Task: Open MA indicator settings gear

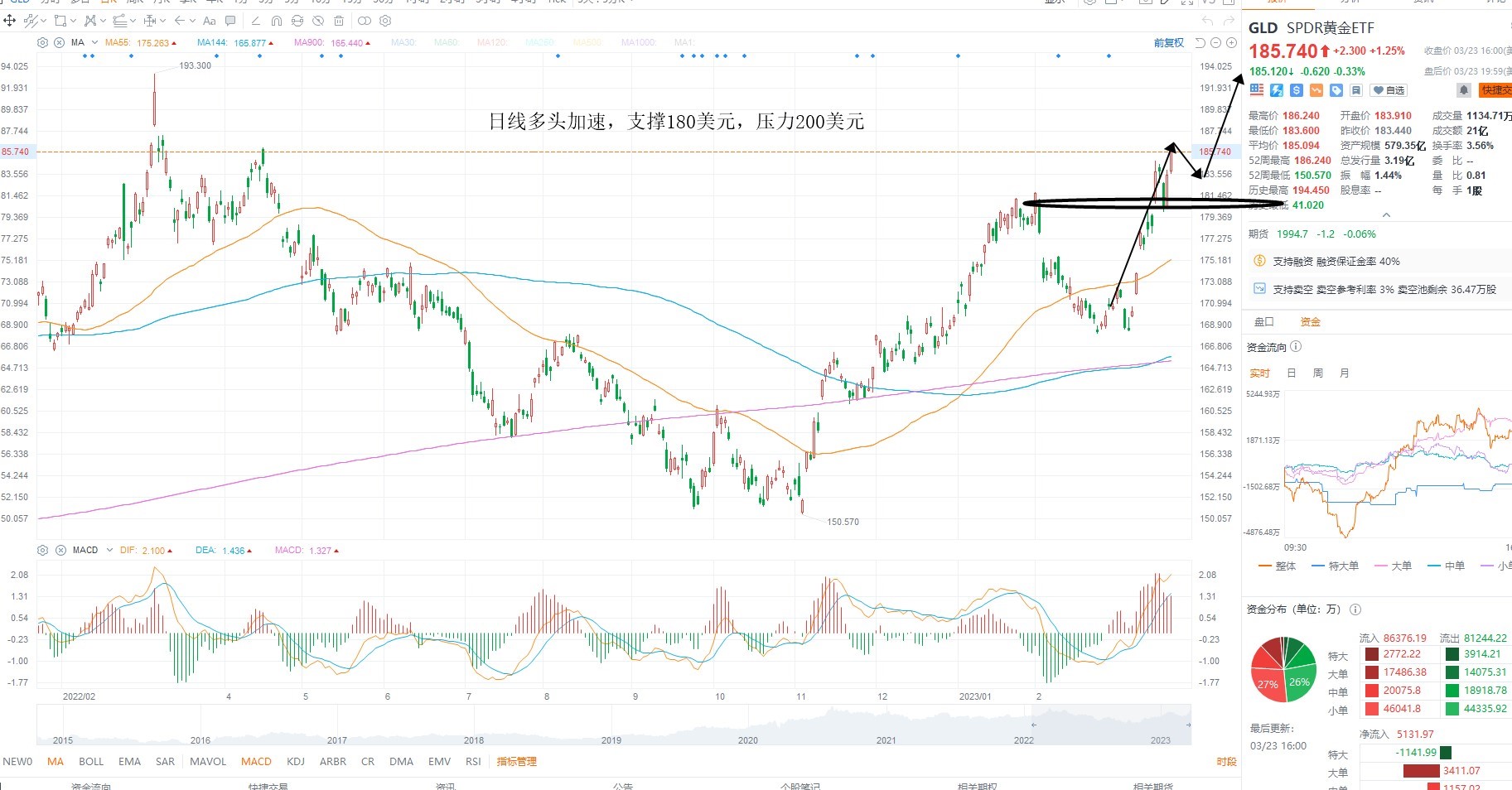Action: [x=42, y=42]
